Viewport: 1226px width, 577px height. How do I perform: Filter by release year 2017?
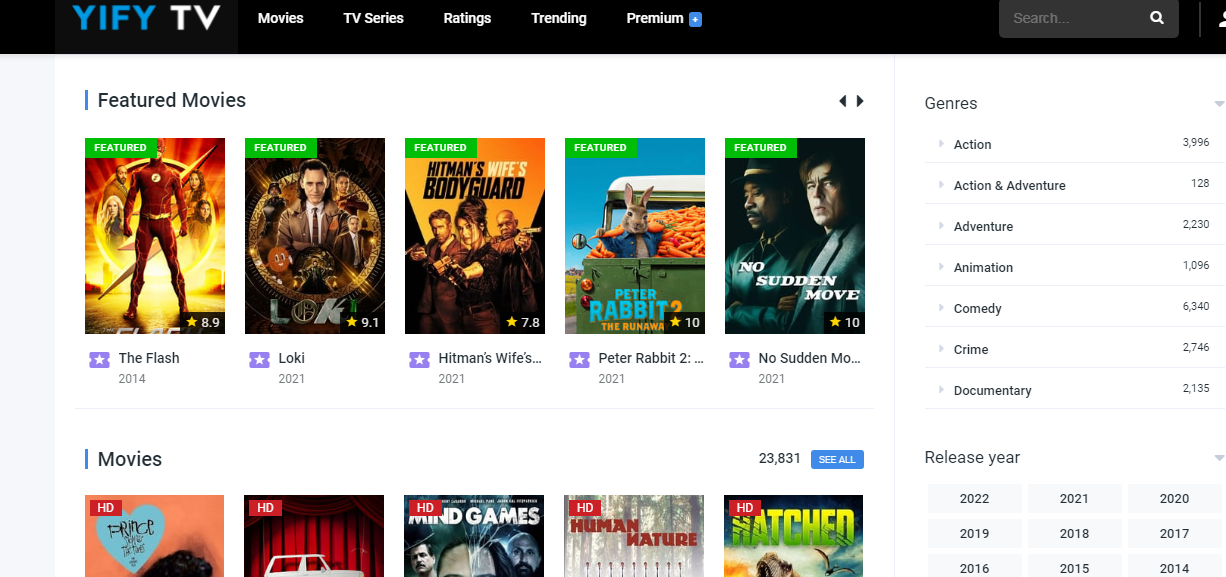pos(1174,534)
